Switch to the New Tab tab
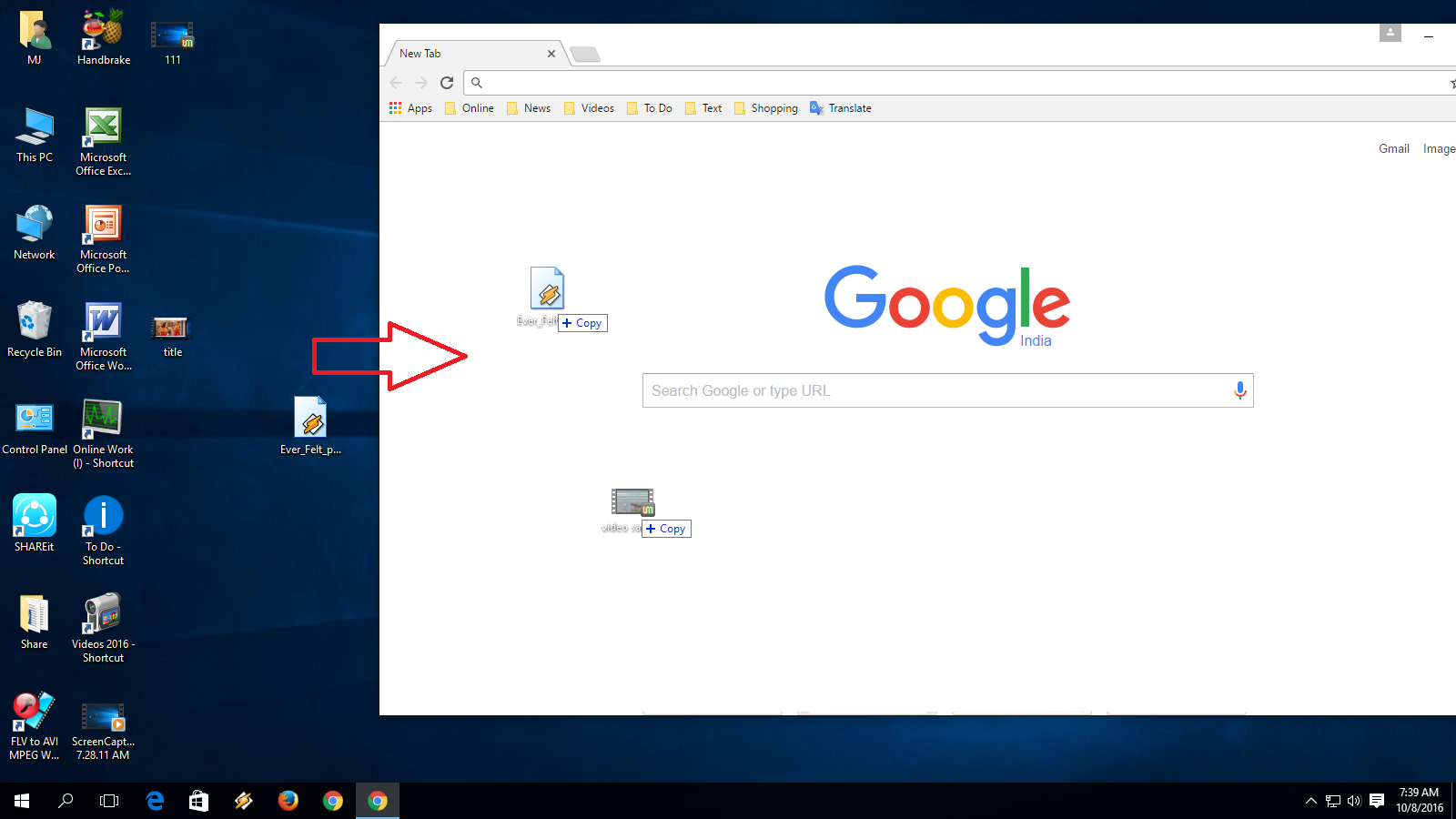The height and width of the screenshot is (819, 1456). 464,53
